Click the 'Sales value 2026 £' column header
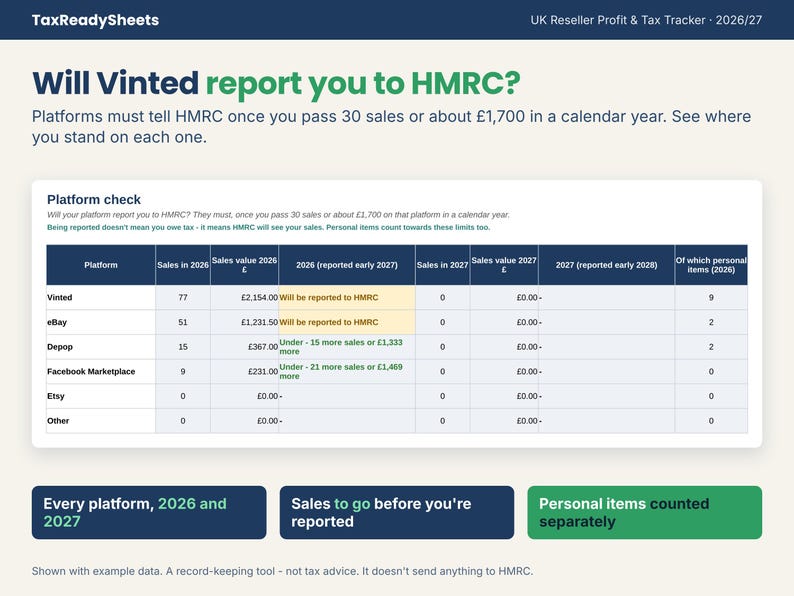Image resolution: width=794 pixels, height=596 pixels. click(244, 265)
